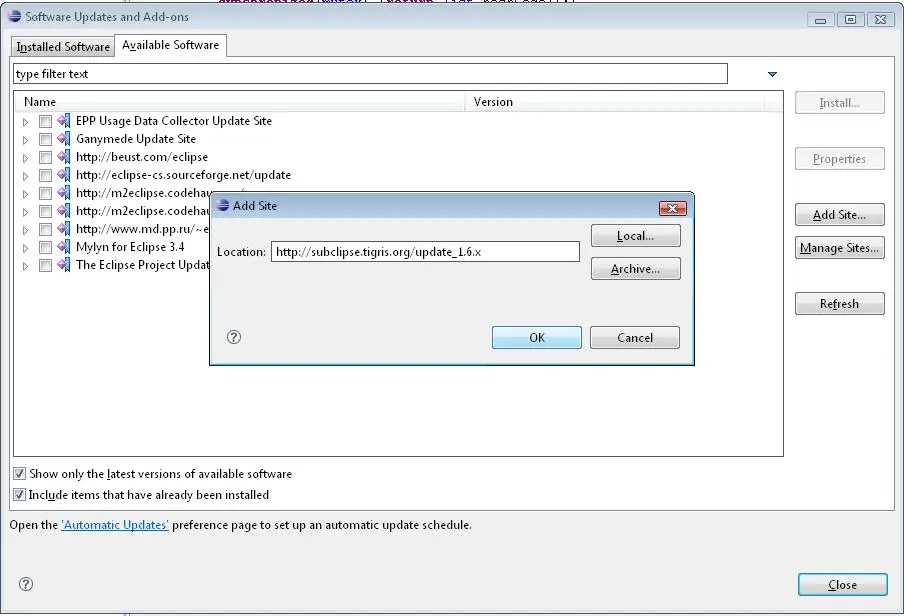Click the Local... button
The height and width of the screenshot is (616, 904).
click(x=635, y=236)
